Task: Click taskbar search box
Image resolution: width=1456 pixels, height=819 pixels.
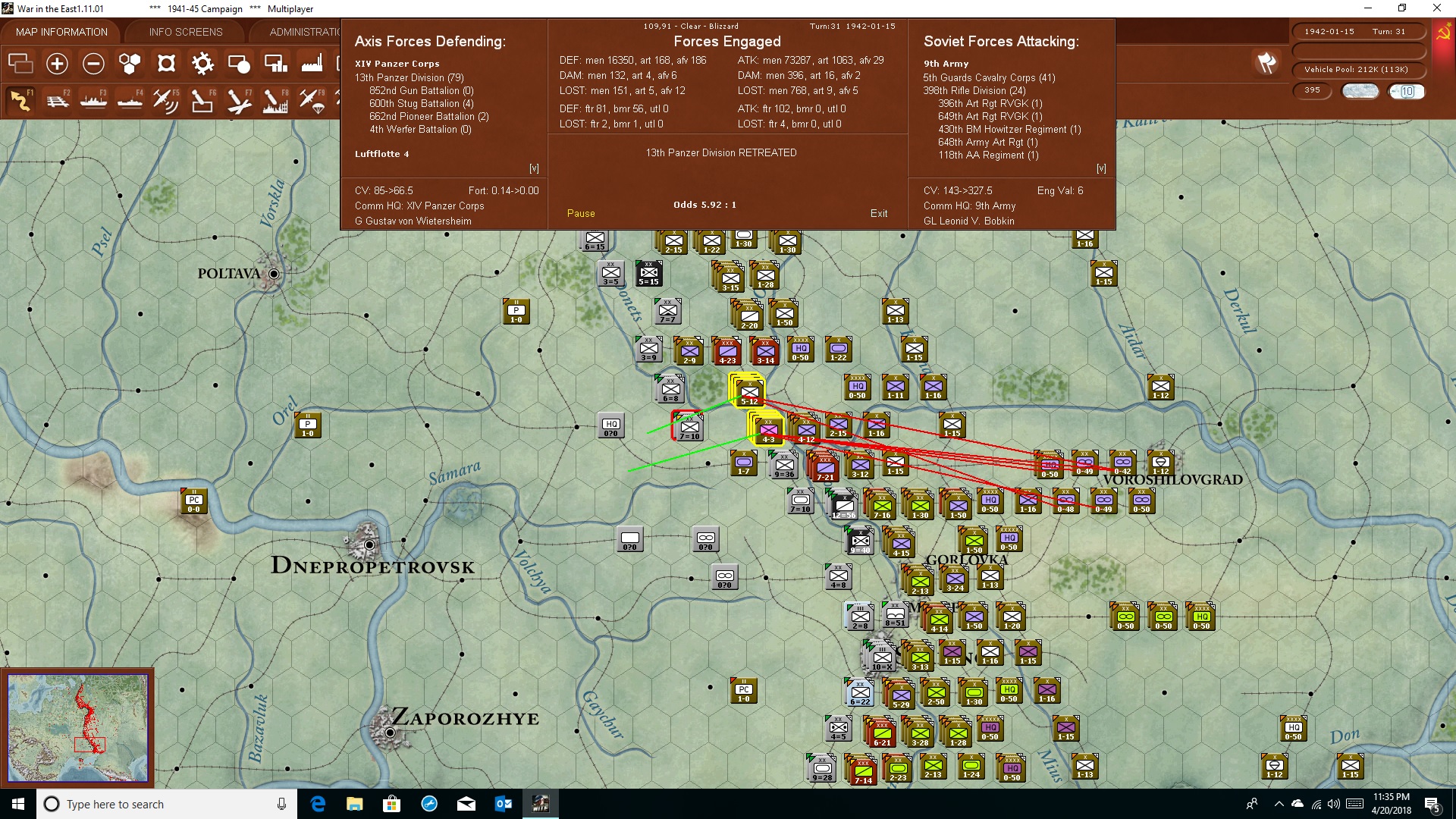Action: (167, 804)
